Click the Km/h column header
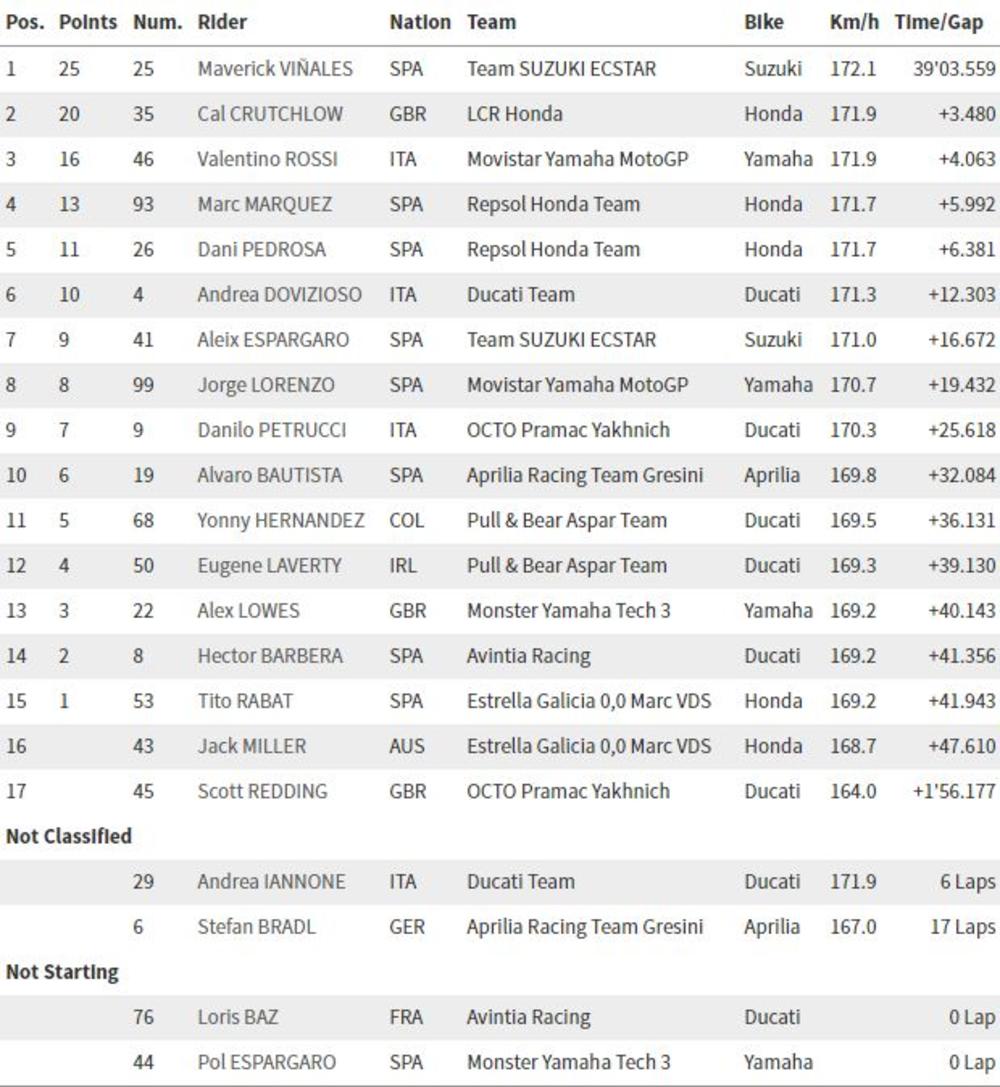 854,22
